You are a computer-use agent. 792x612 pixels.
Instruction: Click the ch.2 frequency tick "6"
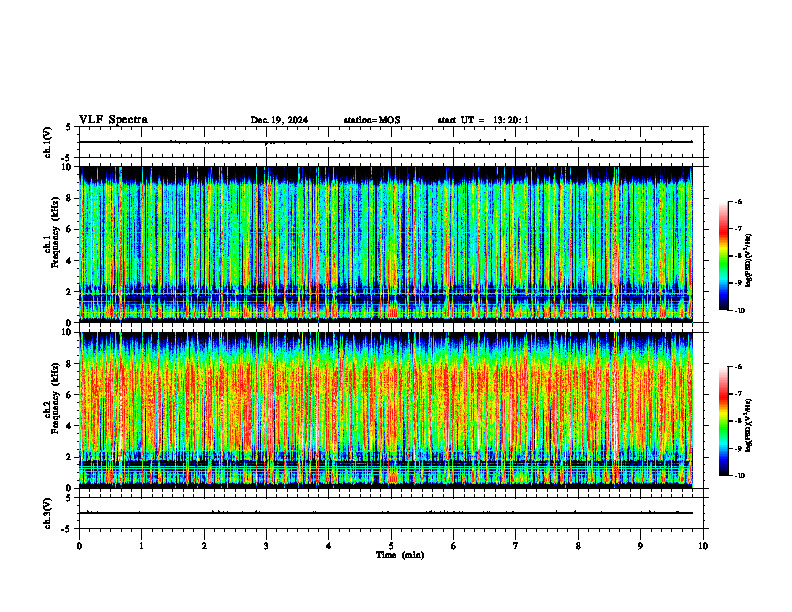click(x=69, y=395)
